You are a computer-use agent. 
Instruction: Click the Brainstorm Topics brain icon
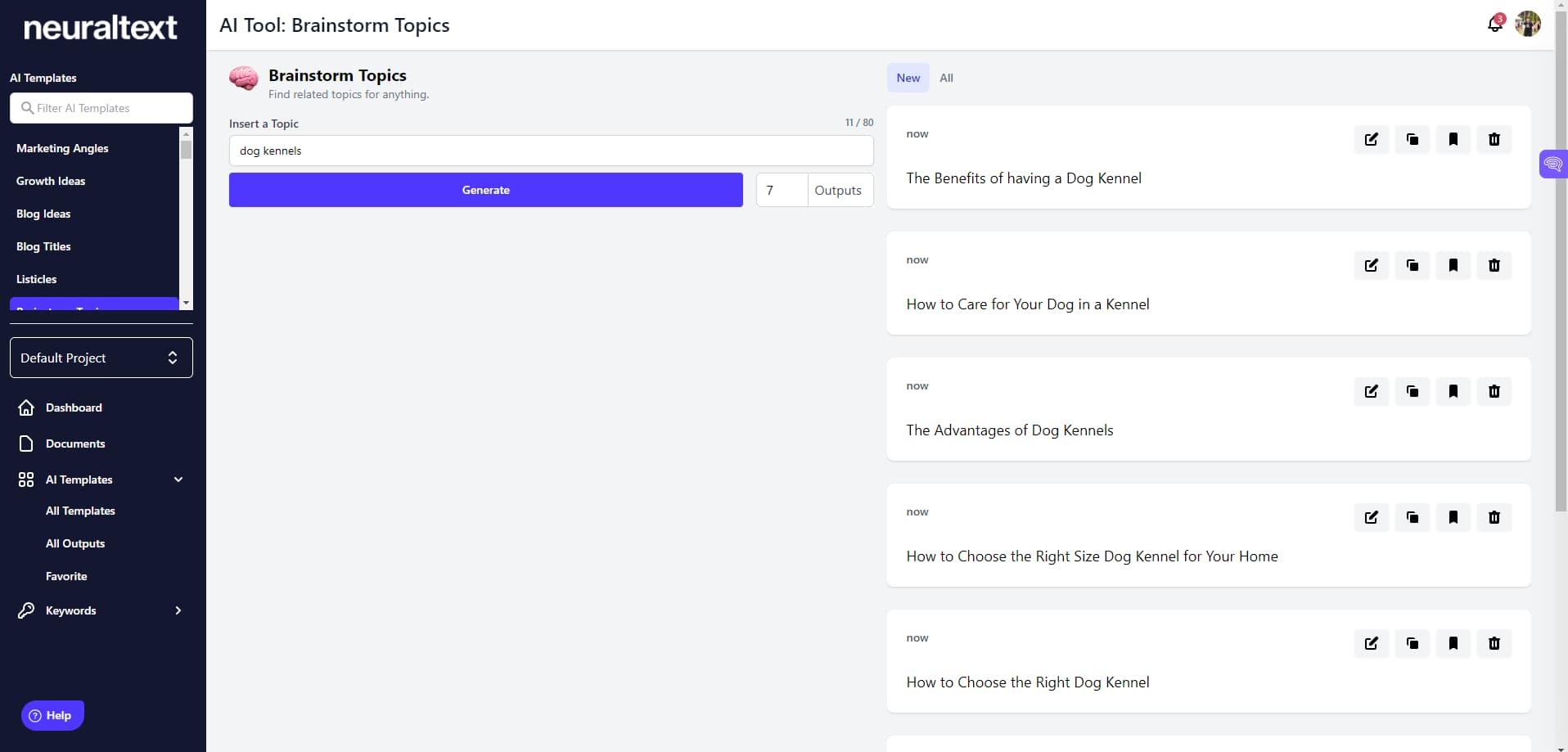click(x=243, y=79)
